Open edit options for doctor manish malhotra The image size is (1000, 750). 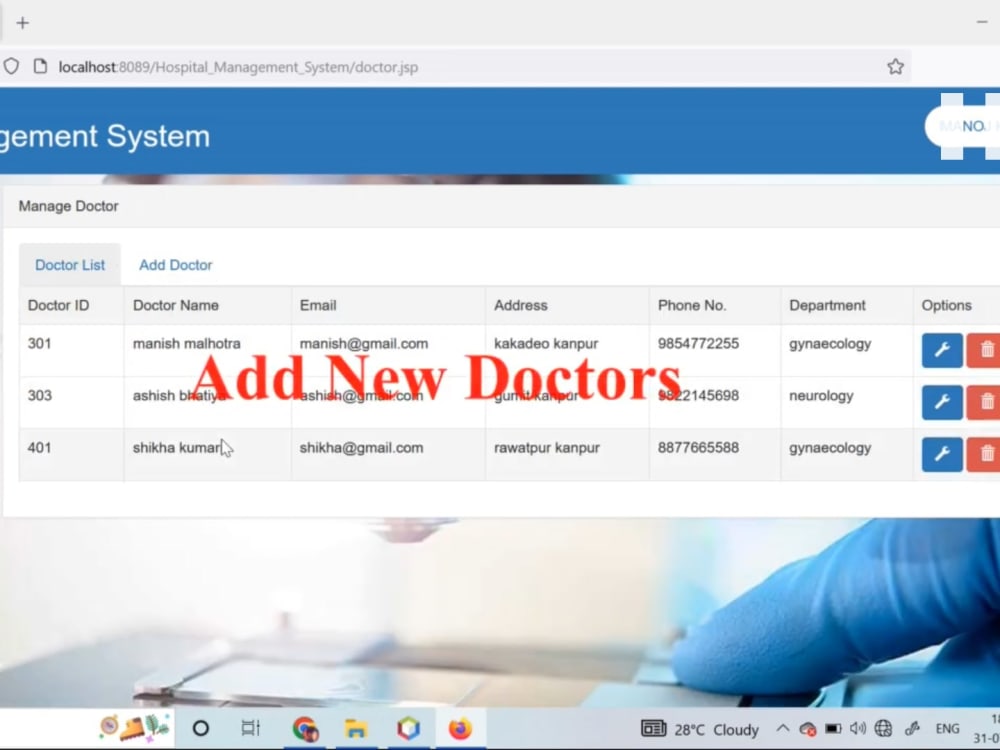click(941, 350)
